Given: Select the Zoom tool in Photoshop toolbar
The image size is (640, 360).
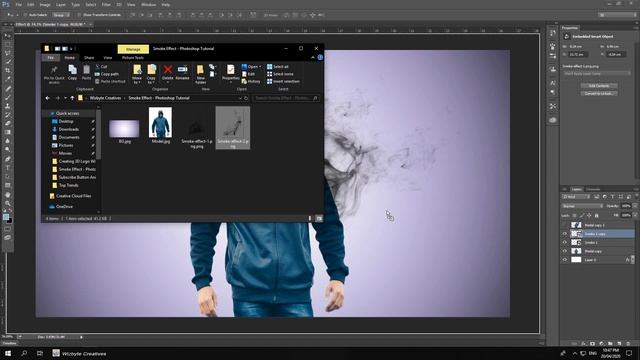Looking at the screenshot, I should click(x=7, y=203).
